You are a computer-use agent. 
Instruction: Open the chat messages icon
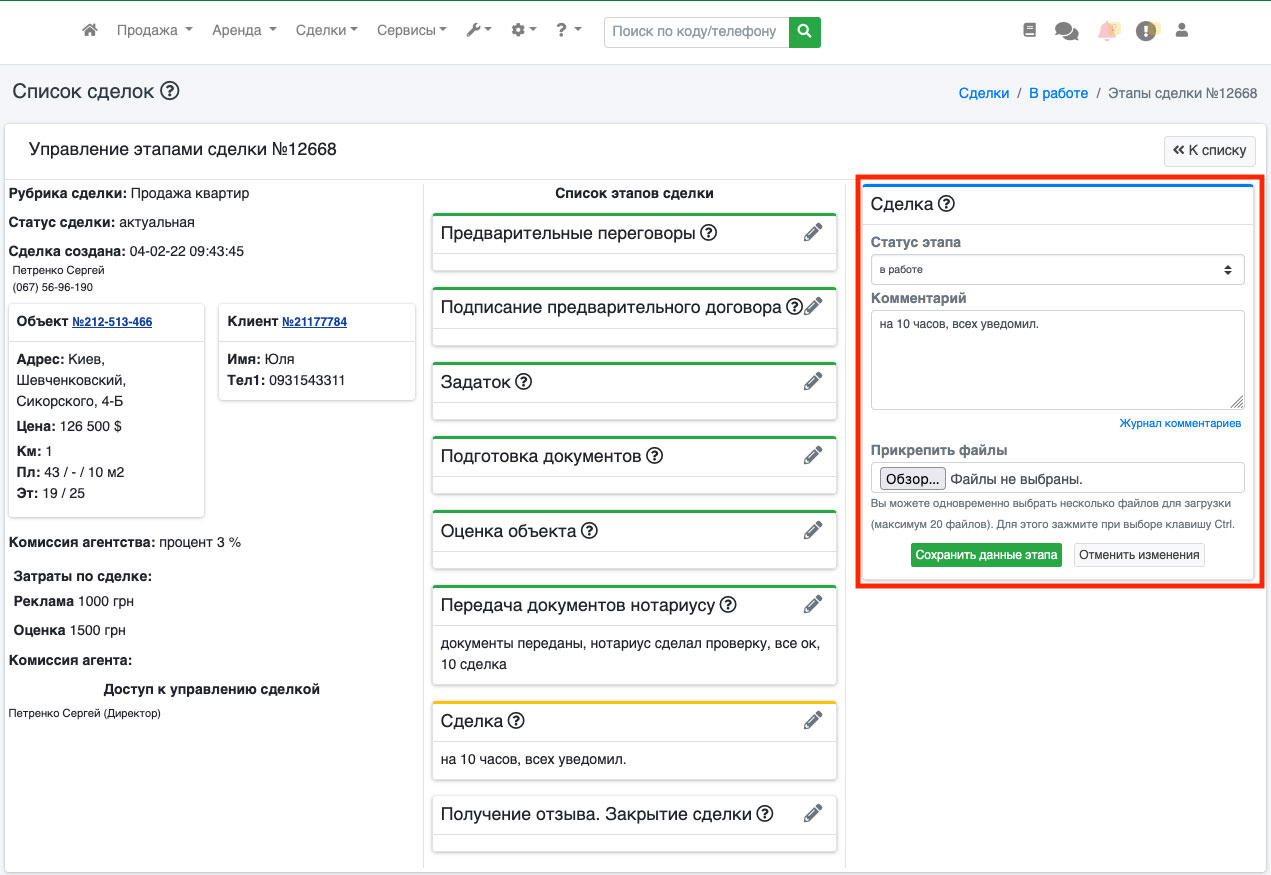pos(1066,31)
